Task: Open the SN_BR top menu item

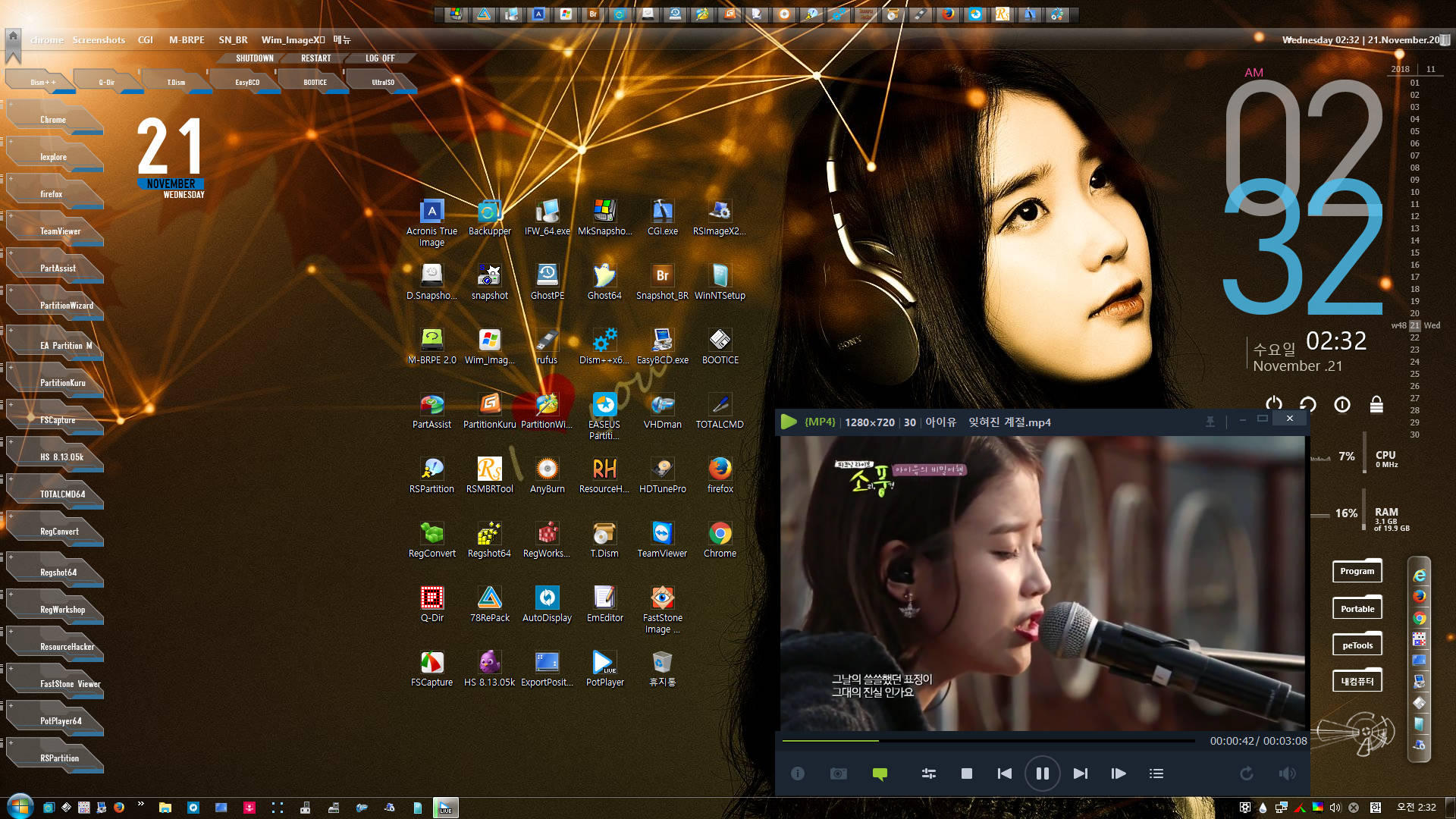Action: coord(233,40)
